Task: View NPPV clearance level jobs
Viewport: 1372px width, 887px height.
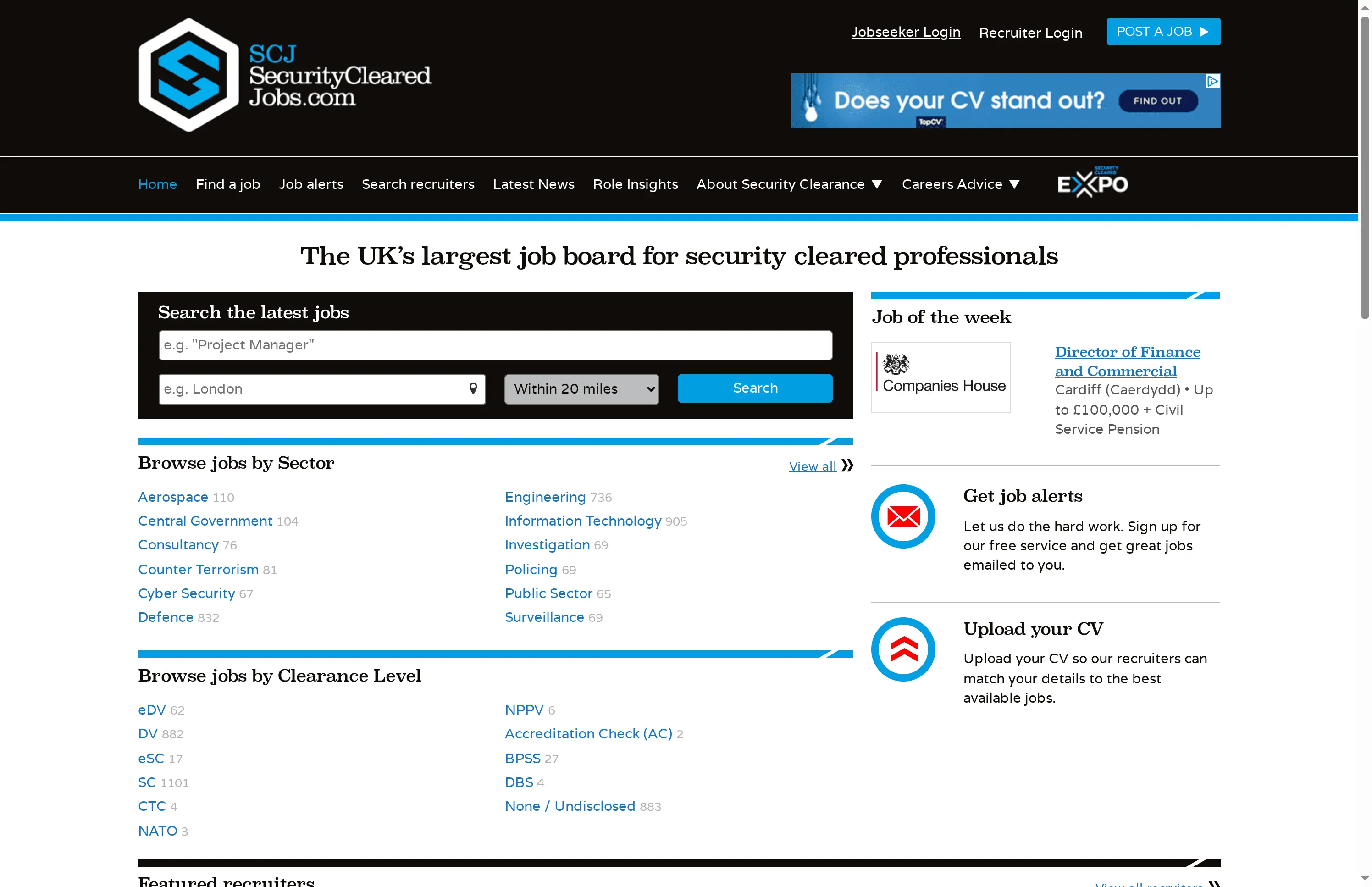Action: coord(525,710)
